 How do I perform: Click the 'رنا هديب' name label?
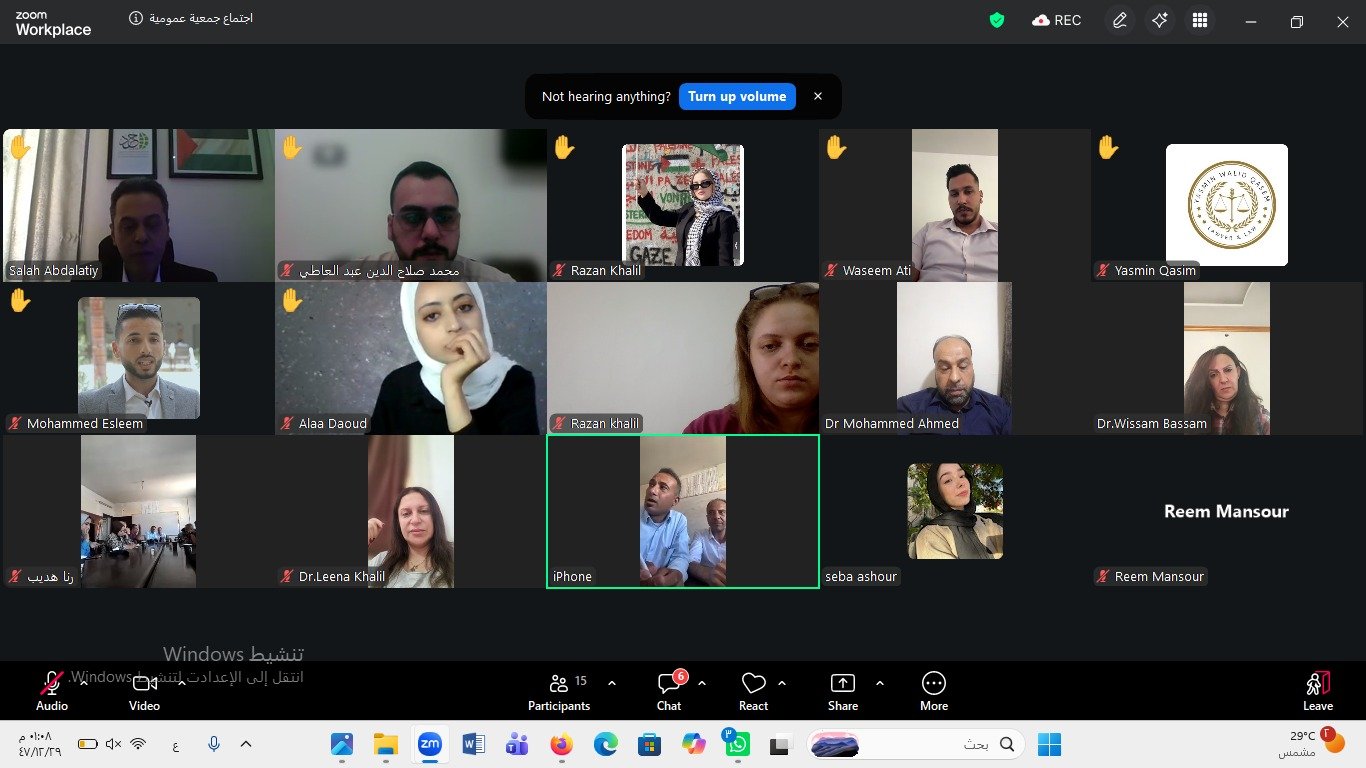(50, 577)
